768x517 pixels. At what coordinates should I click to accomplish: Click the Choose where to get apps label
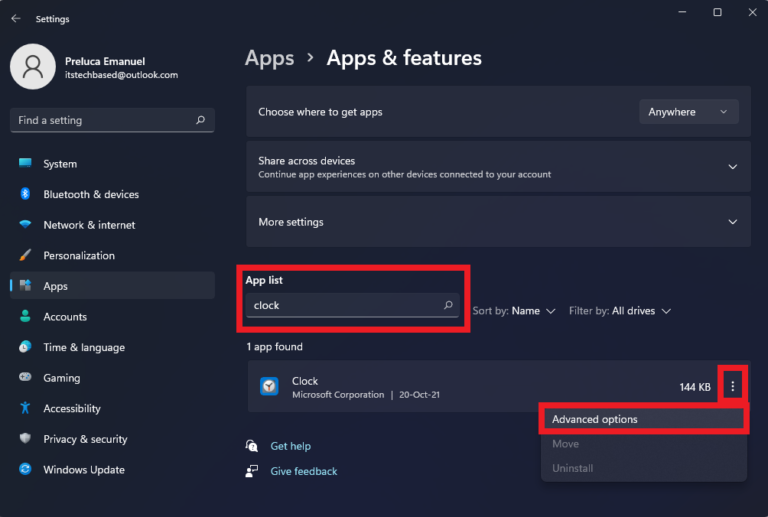tap(320, 112)
